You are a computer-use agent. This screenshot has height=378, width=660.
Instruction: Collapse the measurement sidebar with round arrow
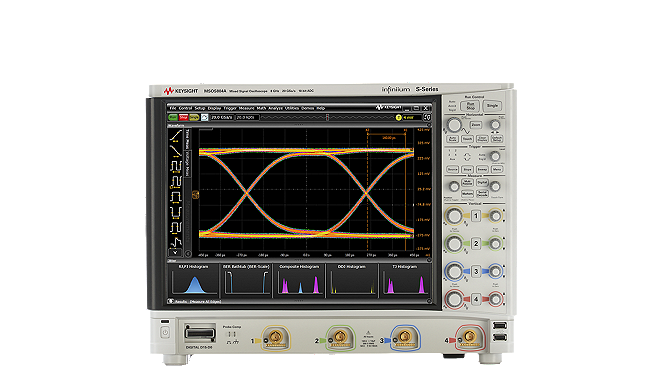pyautogui.click(x=188, y=254)
